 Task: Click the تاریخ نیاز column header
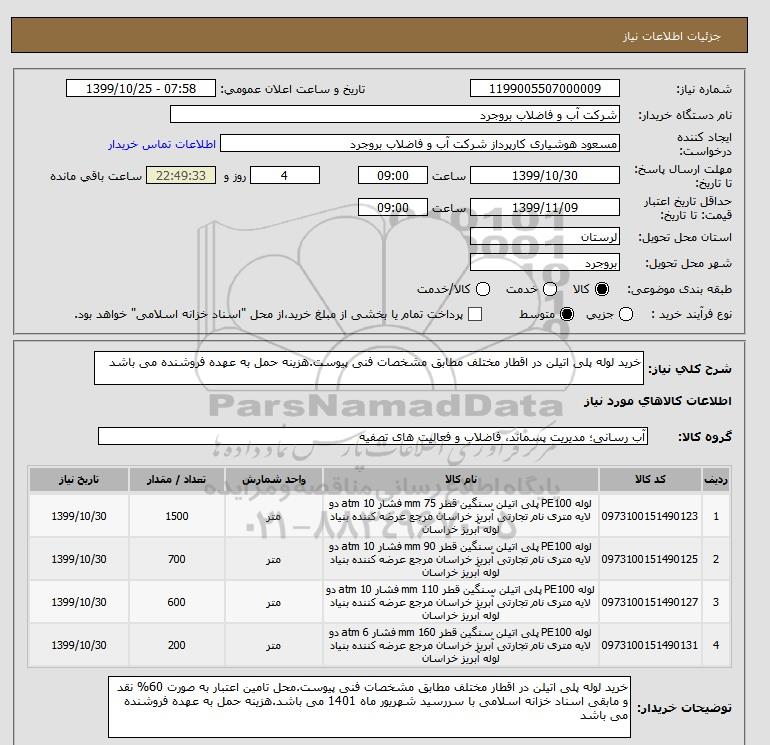79,479
